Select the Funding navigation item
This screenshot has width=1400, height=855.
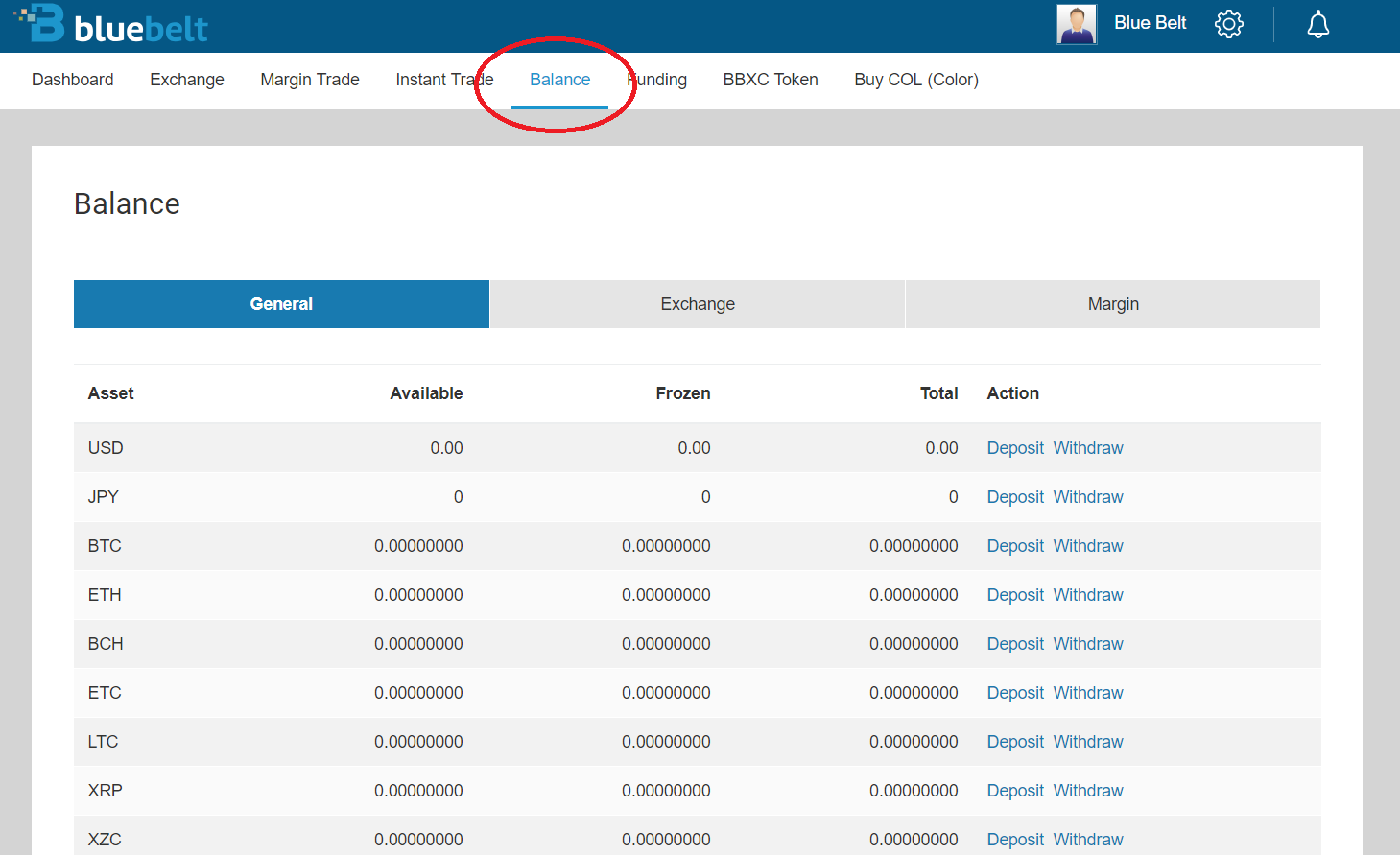(658, 80)
